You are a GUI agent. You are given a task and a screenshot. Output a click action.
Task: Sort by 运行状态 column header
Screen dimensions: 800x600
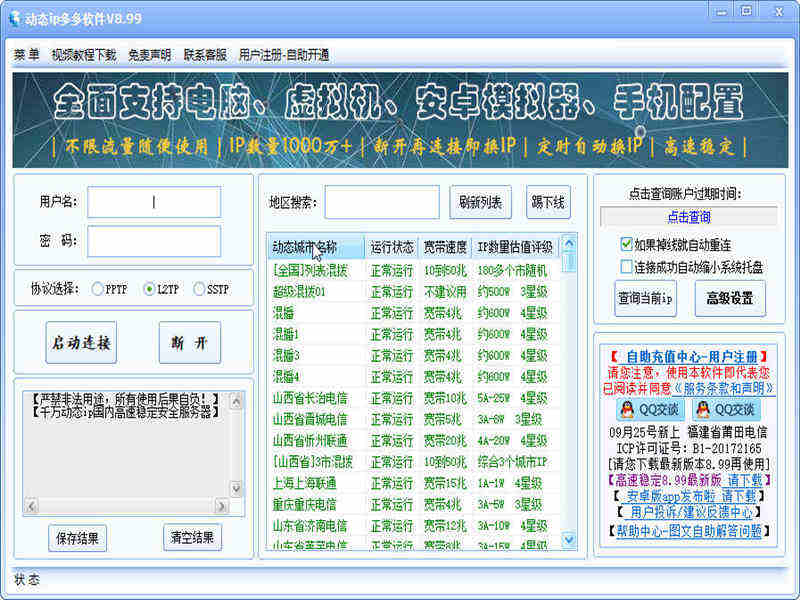(392, 247)
